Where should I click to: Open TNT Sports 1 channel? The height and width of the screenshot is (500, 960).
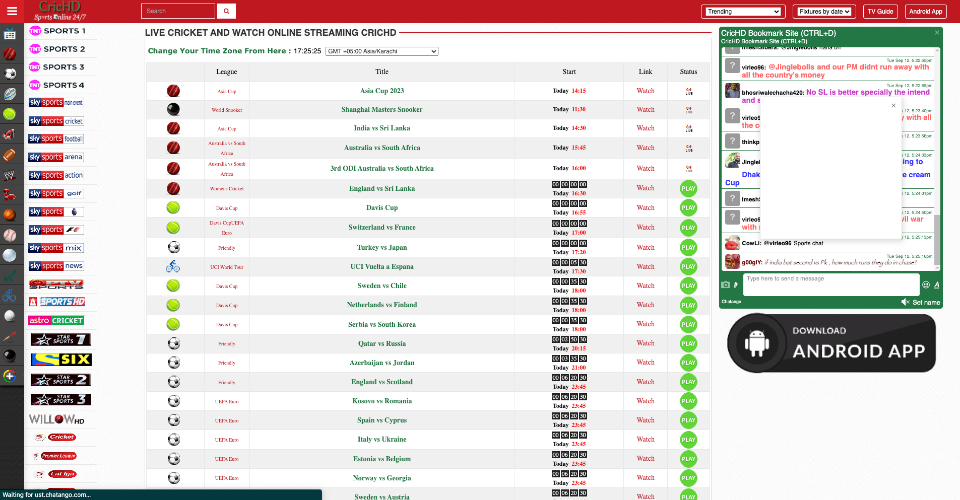(x=58, y=31)
